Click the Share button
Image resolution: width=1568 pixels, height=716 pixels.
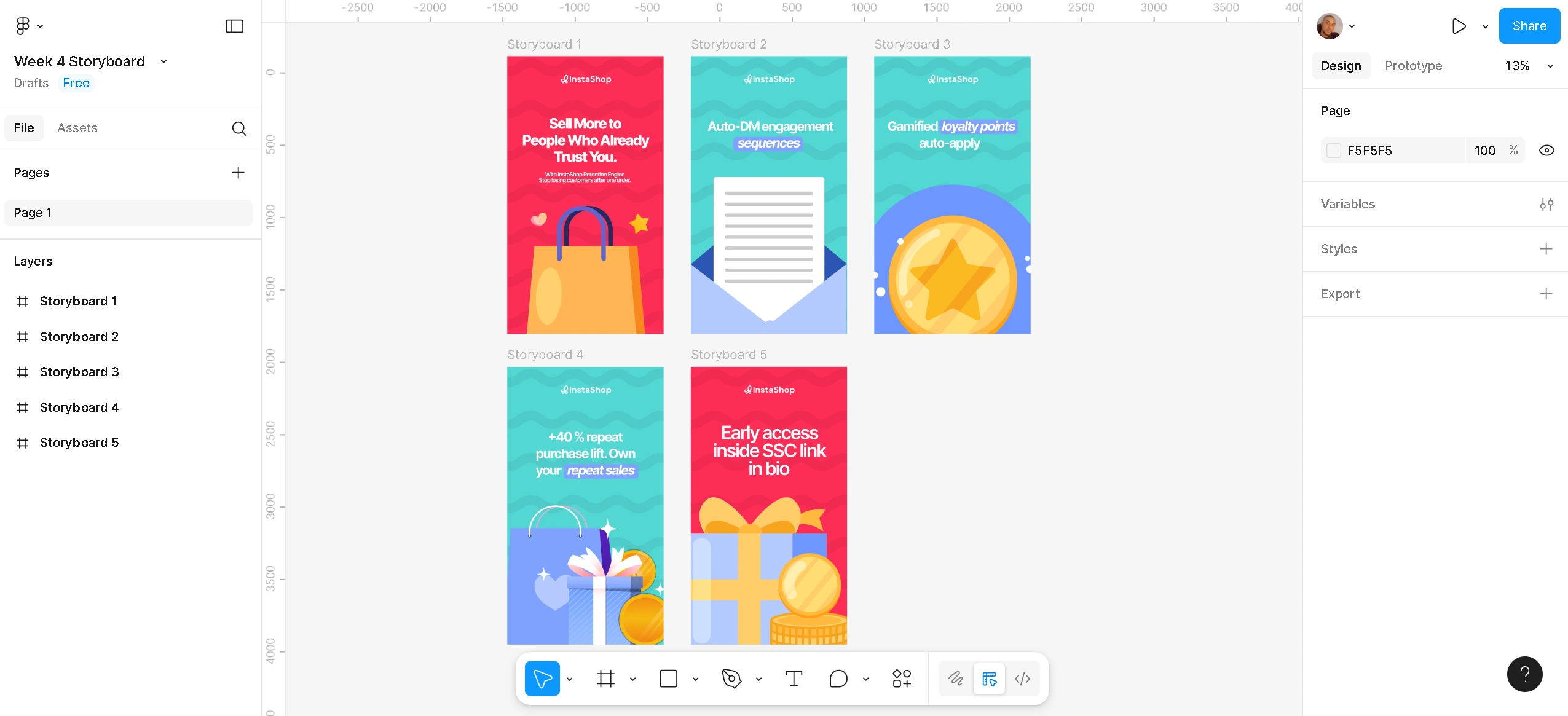coord(1529,26)
